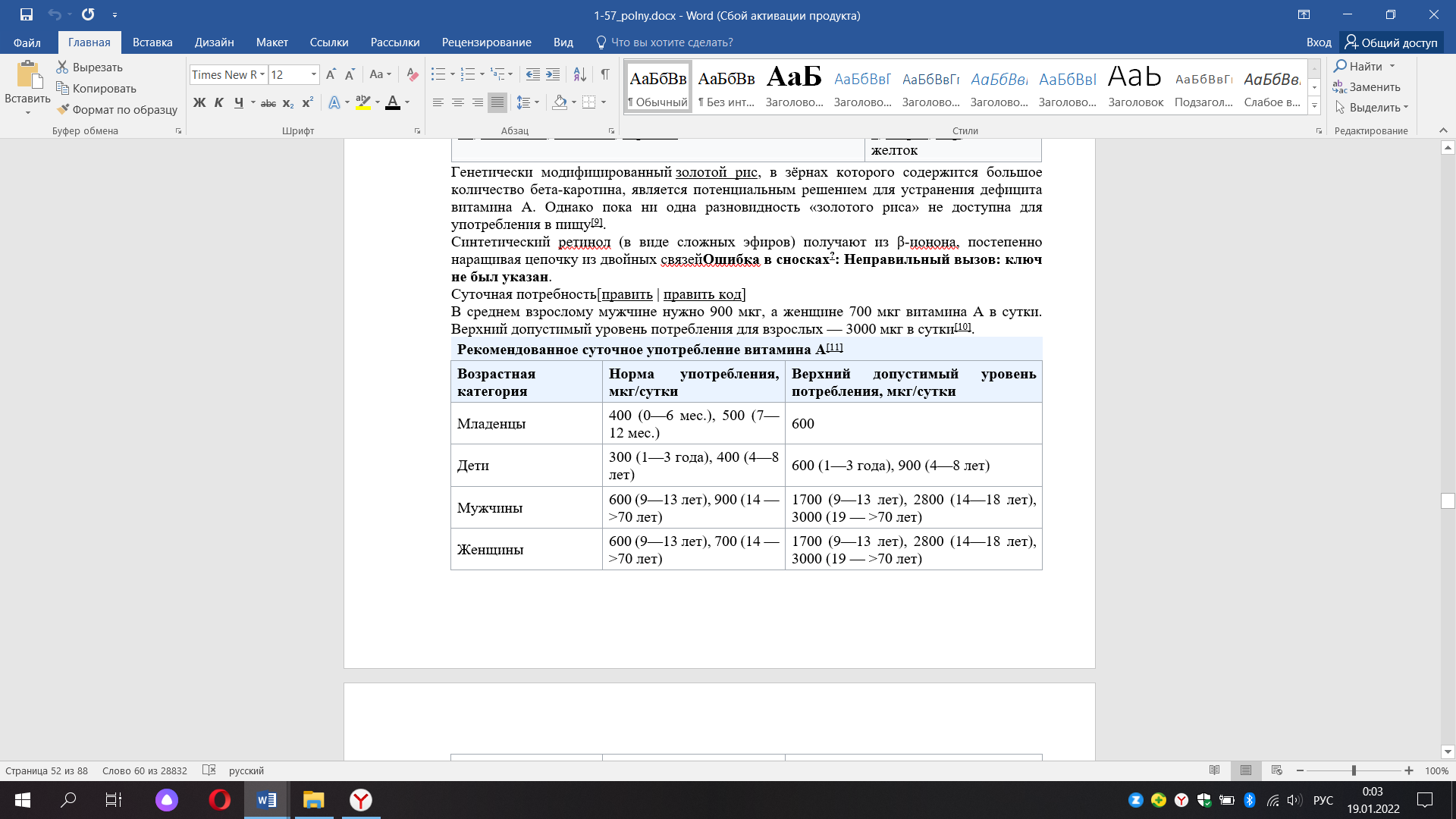1456x819 pixels.
Task: Open the borders dropdown arrow
Action: tap(604, 102)
